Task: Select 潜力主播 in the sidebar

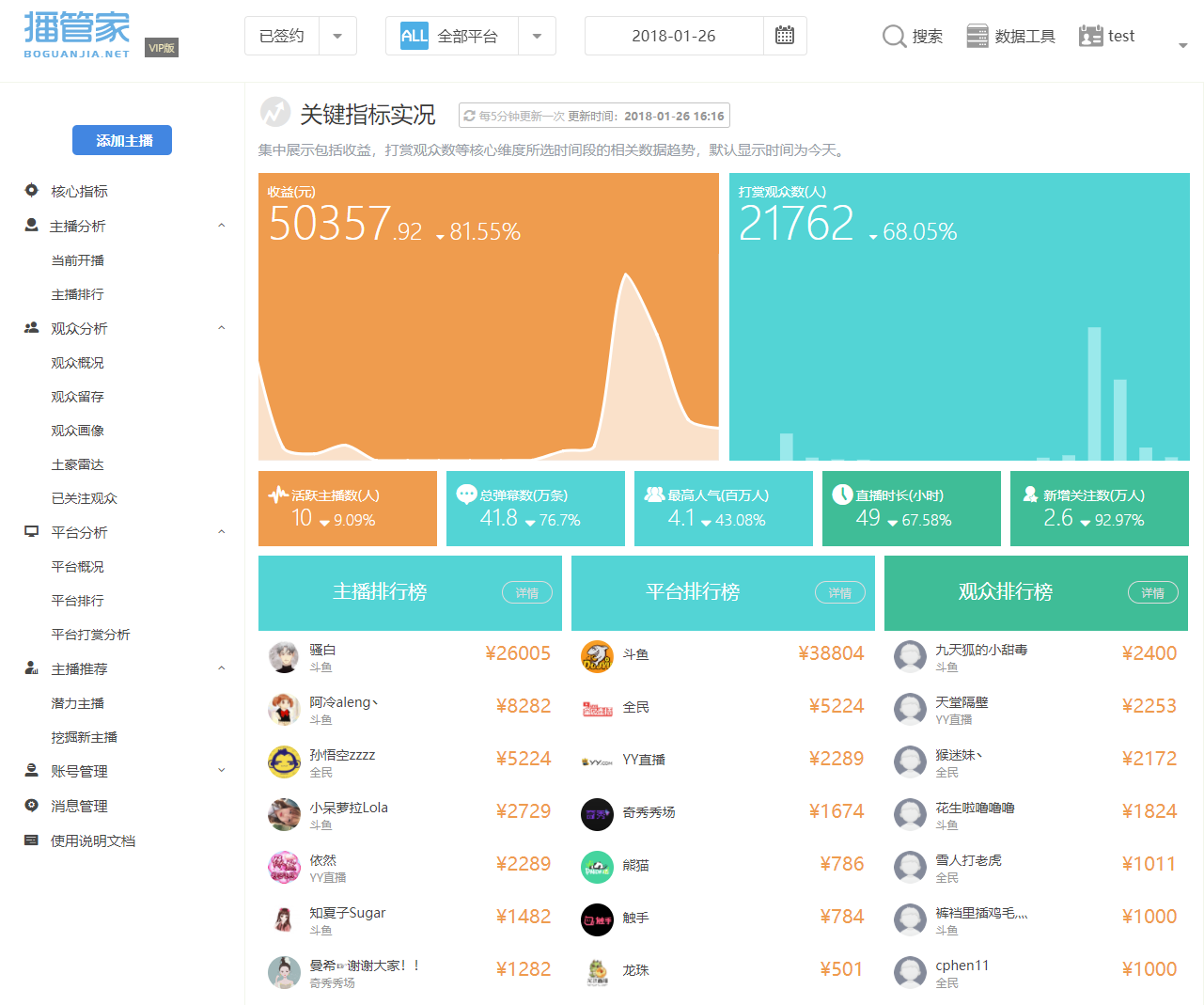Action: pyautogui.click(x=77, y=703)
